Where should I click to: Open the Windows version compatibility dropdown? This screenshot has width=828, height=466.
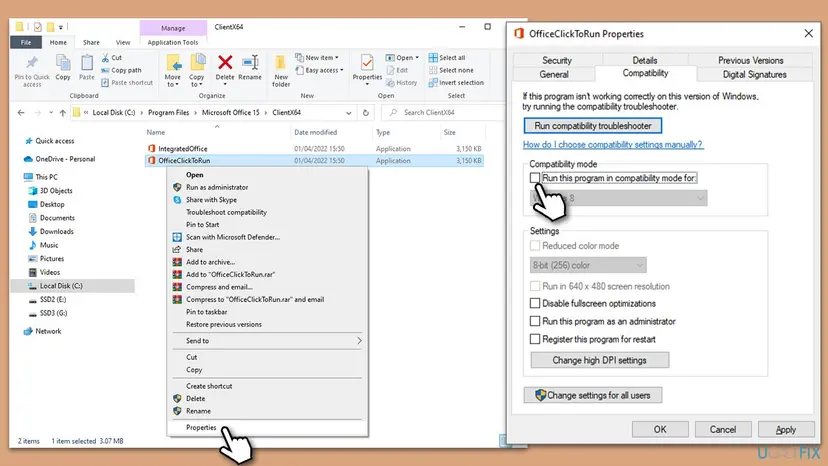click(x=618, y=198)
